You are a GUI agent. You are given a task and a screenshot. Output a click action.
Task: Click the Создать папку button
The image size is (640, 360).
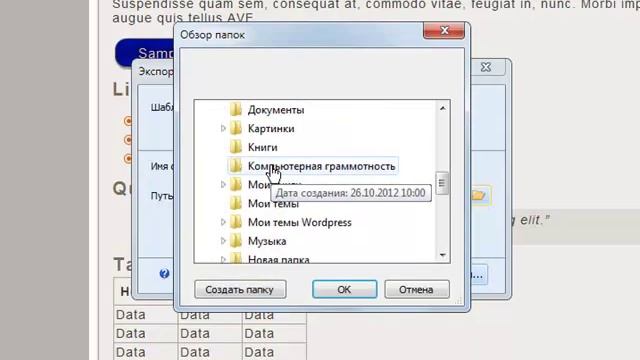tap(240, 289)
